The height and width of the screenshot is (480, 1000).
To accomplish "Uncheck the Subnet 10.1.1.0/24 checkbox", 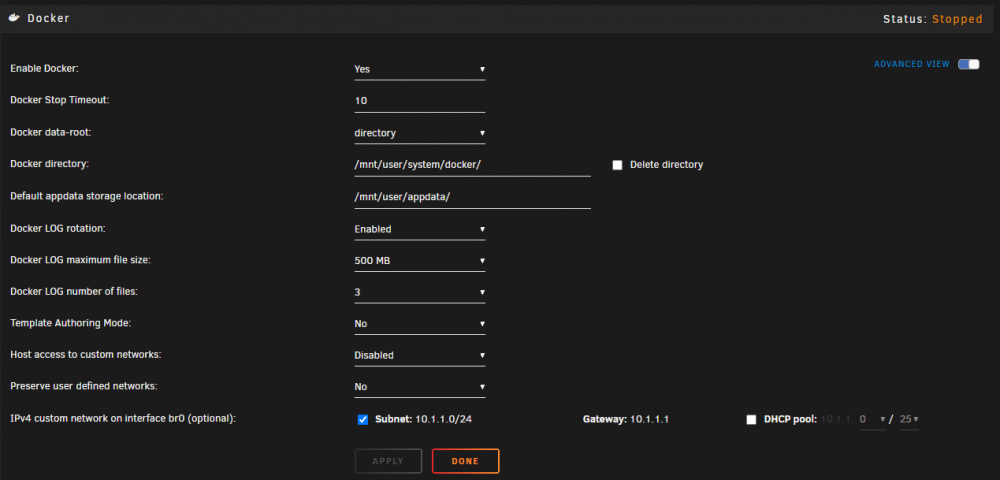I will [x=363, y=419].
